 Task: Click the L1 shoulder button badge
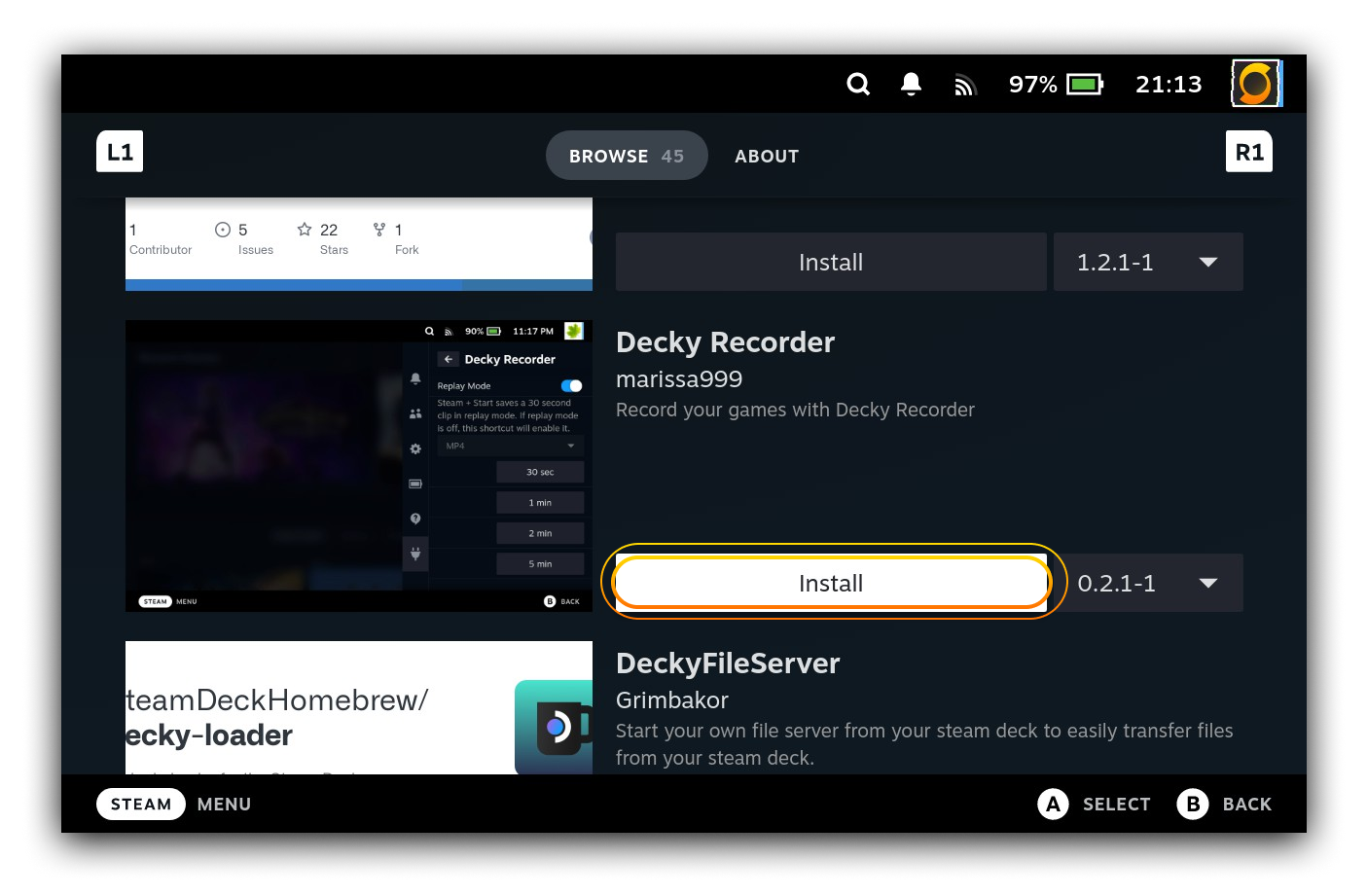120,152
